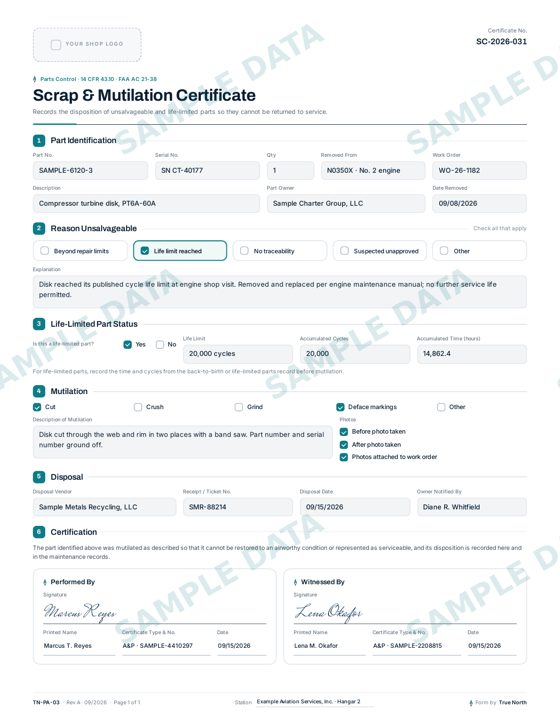560x725 pixels.
Task: Check the Other mutilation checkbox
Action: 441,407
